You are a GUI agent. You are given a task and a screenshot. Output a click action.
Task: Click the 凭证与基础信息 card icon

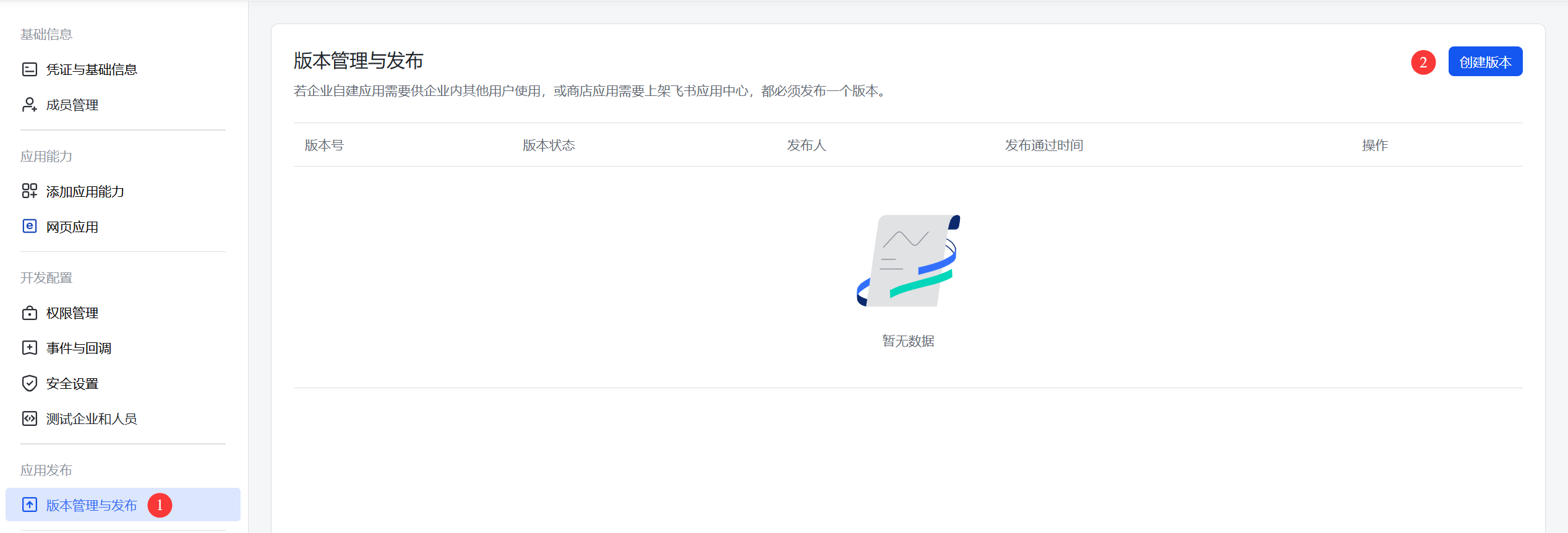[x=29, y=69]
